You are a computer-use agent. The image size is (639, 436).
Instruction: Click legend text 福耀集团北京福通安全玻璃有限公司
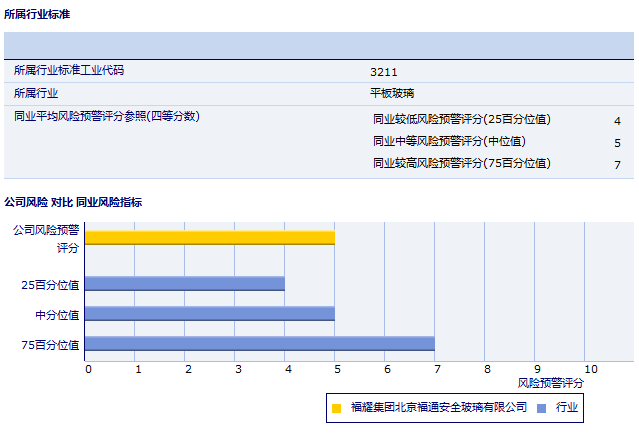pyautogui.click(x=438, y=408)
